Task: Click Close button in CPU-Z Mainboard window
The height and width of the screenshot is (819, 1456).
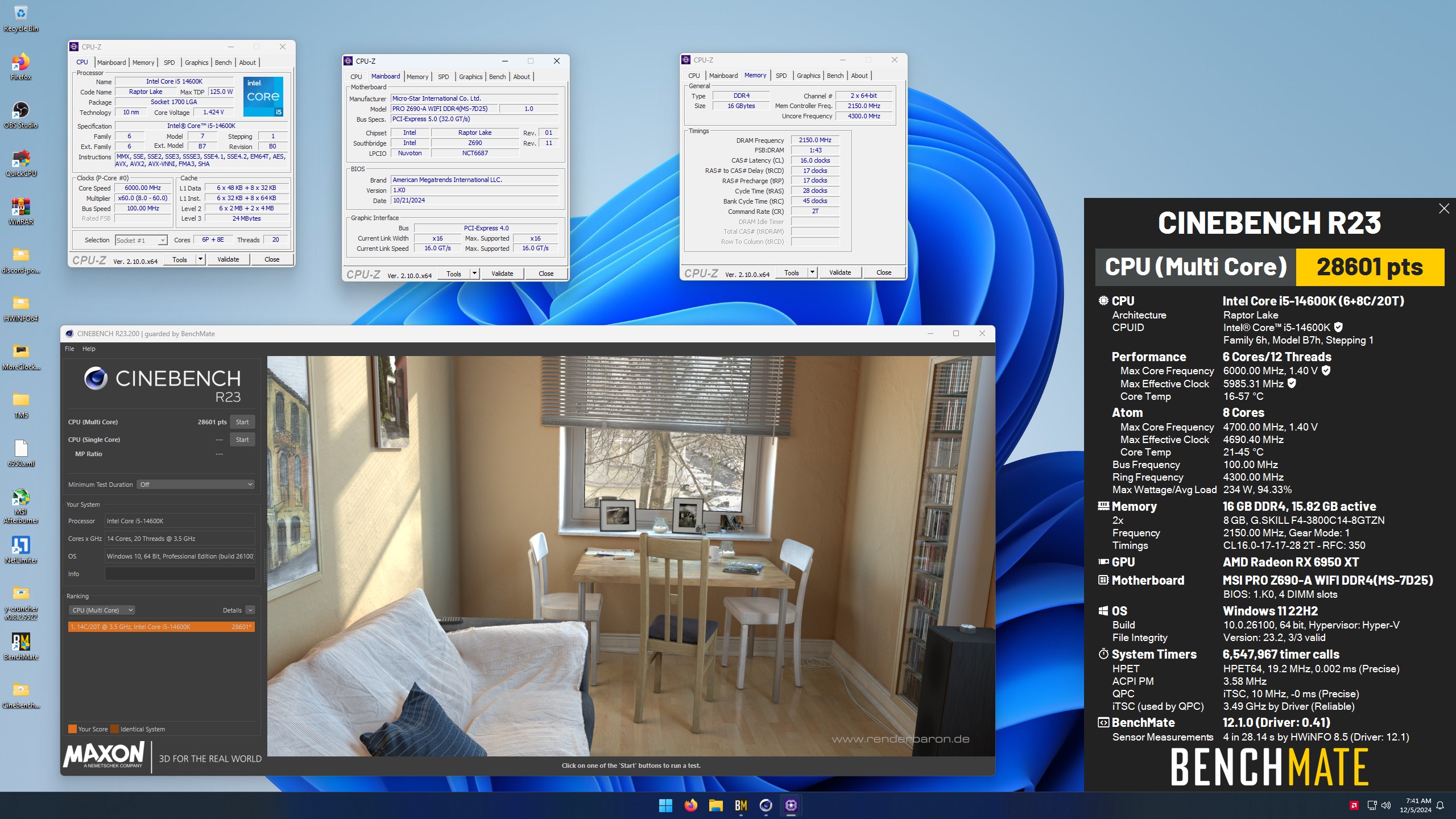Action: point(546,274)
